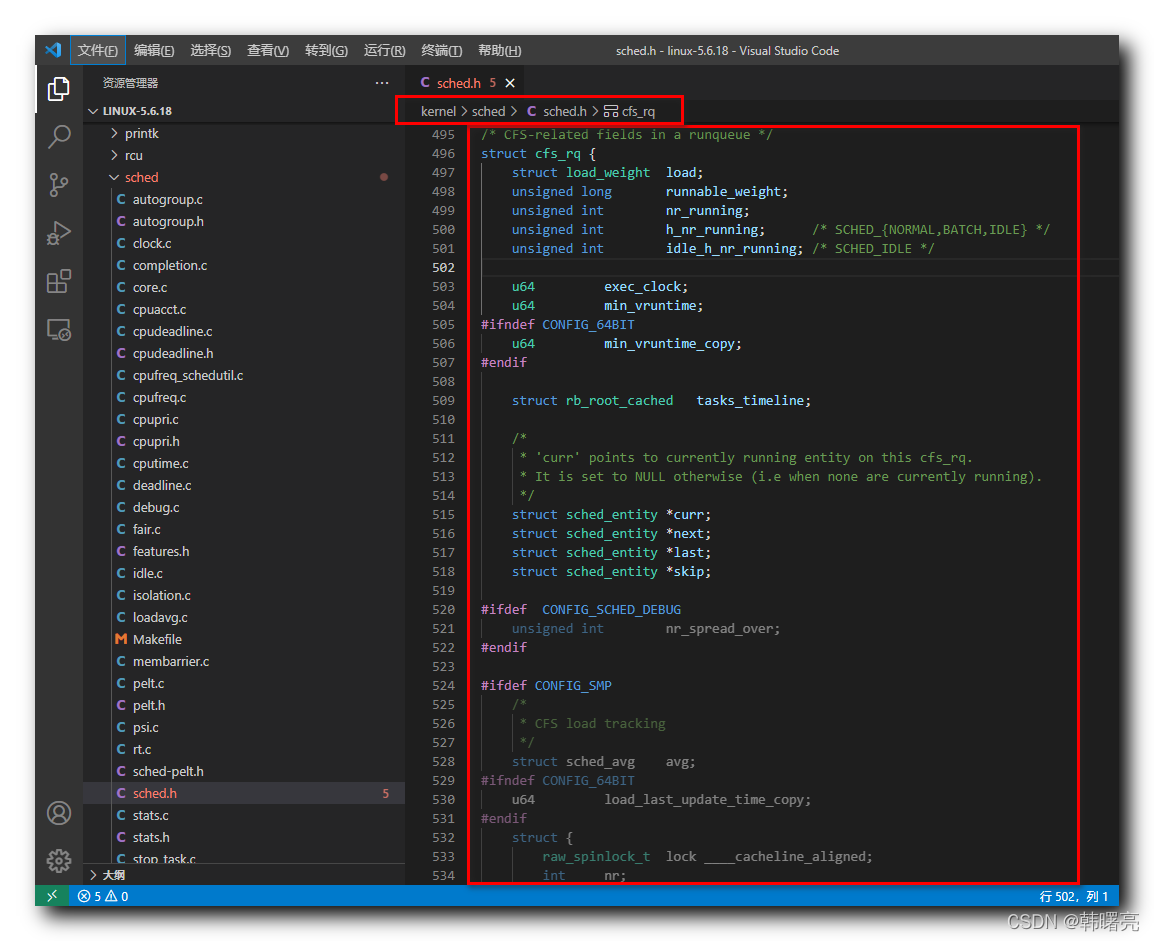Viewport: 1154px width, 941px height.
Task: Open Makefile in the file tree
Action: point(244,639)
